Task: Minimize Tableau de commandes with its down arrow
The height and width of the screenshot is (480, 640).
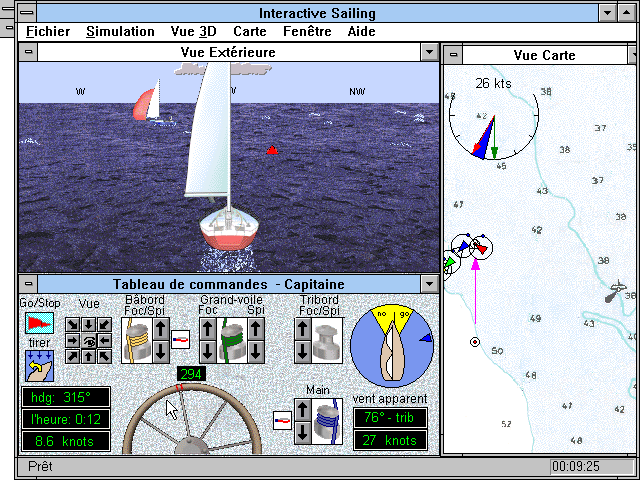Action: (x=429, y=284)
